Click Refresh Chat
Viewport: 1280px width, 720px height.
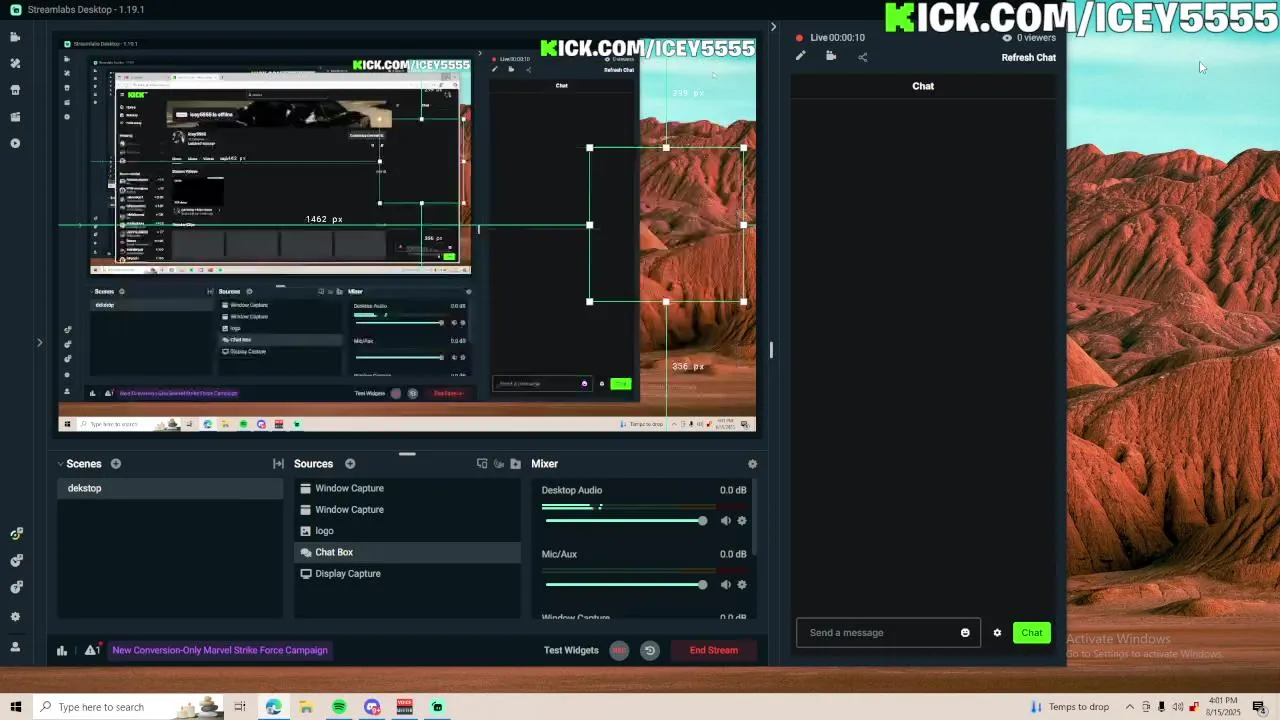[1029, 57]
